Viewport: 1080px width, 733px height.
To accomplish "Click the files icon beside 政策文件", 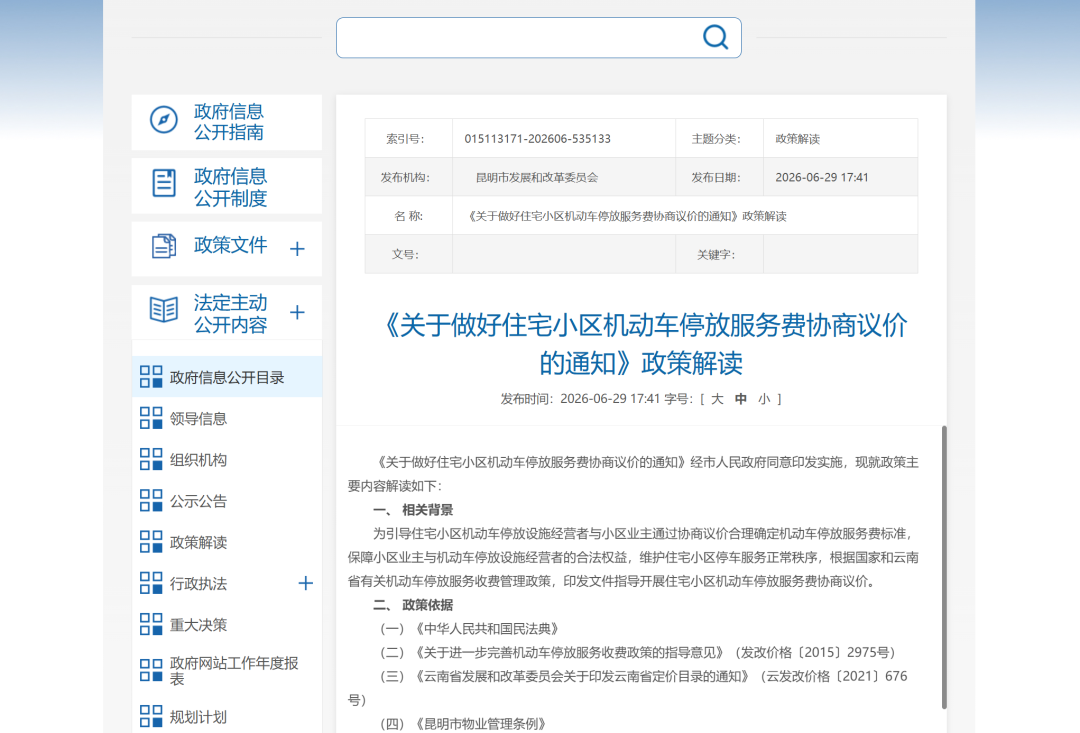I will tap(164, 246).
